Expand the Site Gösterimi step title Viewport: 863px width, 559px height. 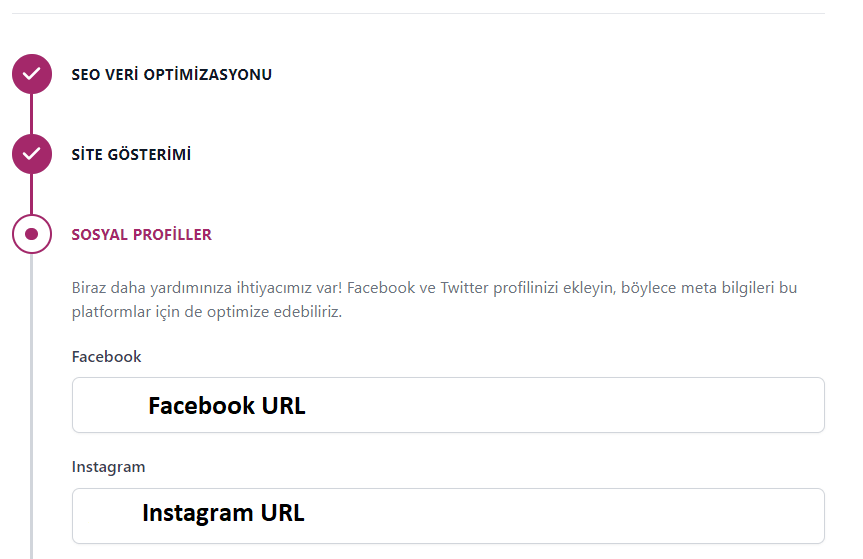(x=131, y=155)
